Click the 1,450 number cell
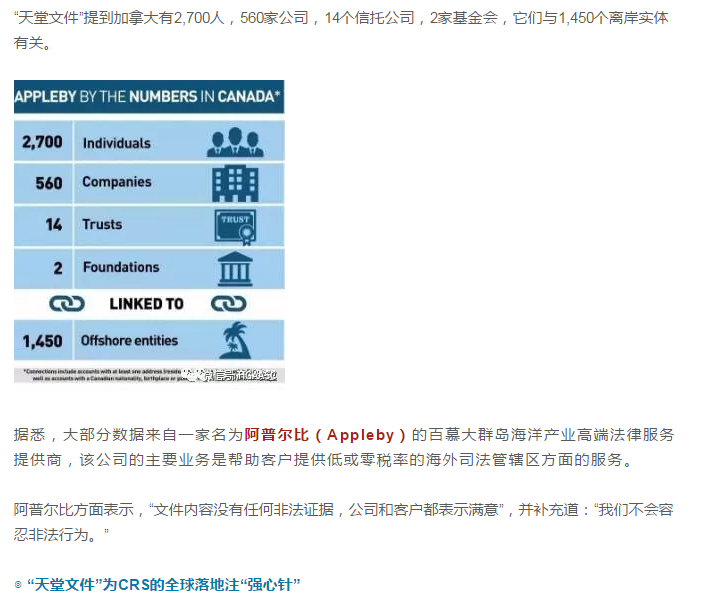The height and width of the screenshot is (610, 711). pos(43,341)
